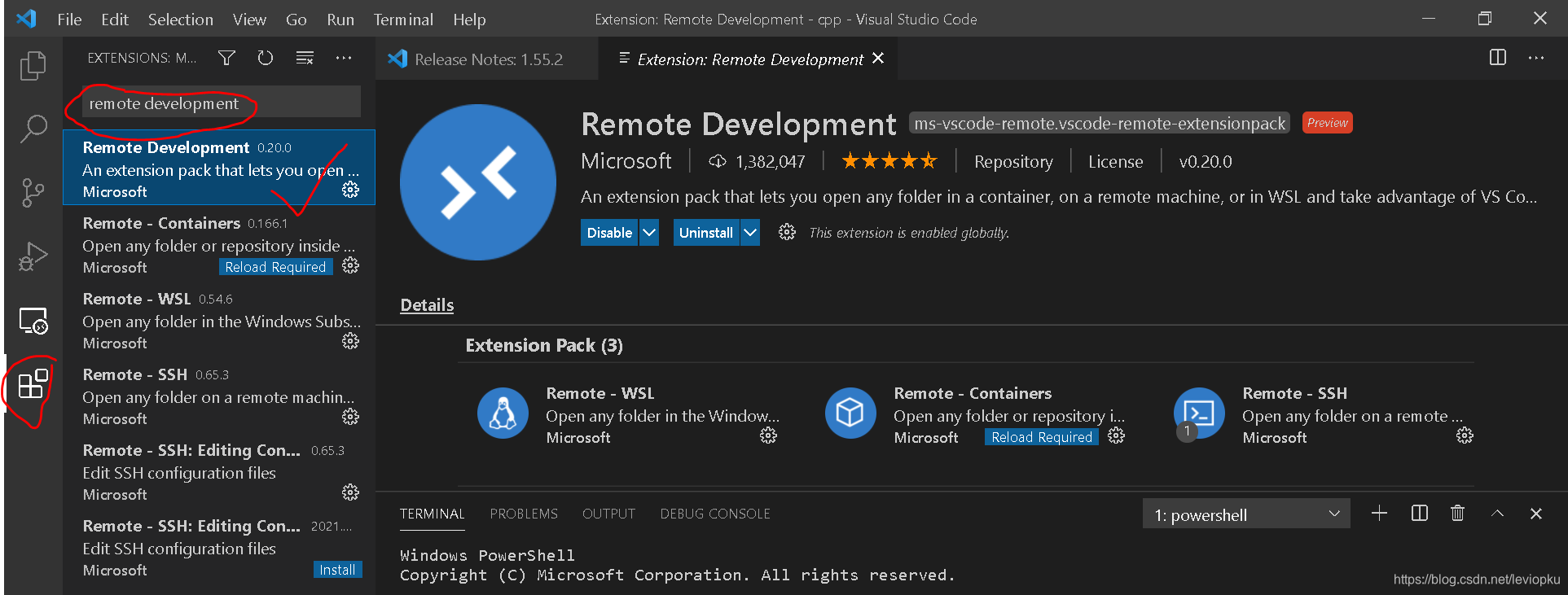The width and height of the screenshot is (1568, 595).
Task: Open the Edit menu
Action: click(115, 20)
